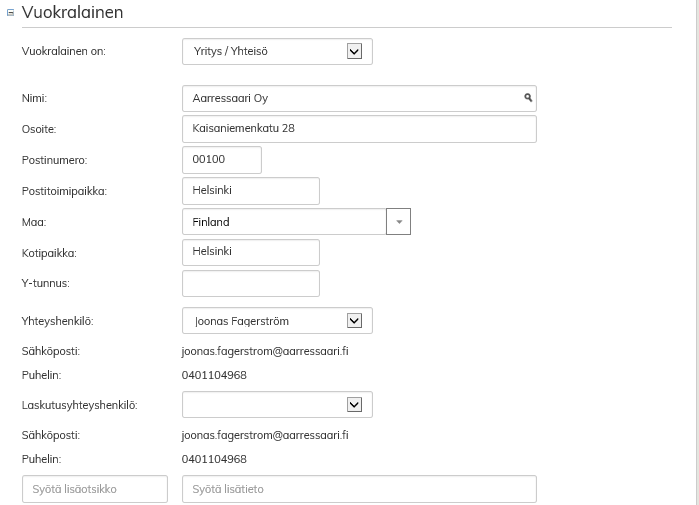Screen dimensions: 699x505
Task: Click the Syötä lisäotsikko input field
Action: (x=94, y=489)
